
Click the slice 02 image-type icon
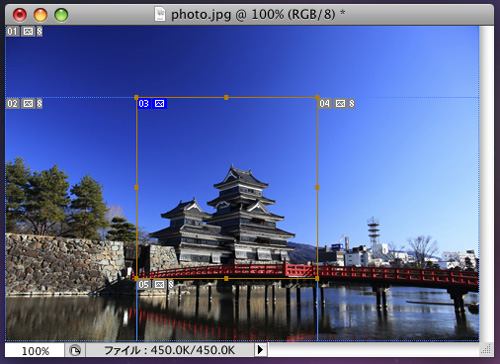(28, 104)
